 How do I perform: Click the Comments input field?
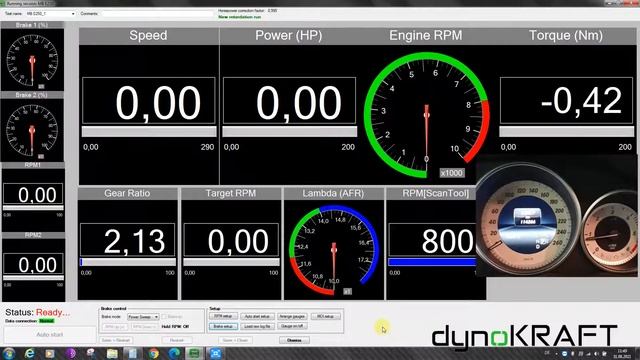pyautogui.click(x=157, y=13)
